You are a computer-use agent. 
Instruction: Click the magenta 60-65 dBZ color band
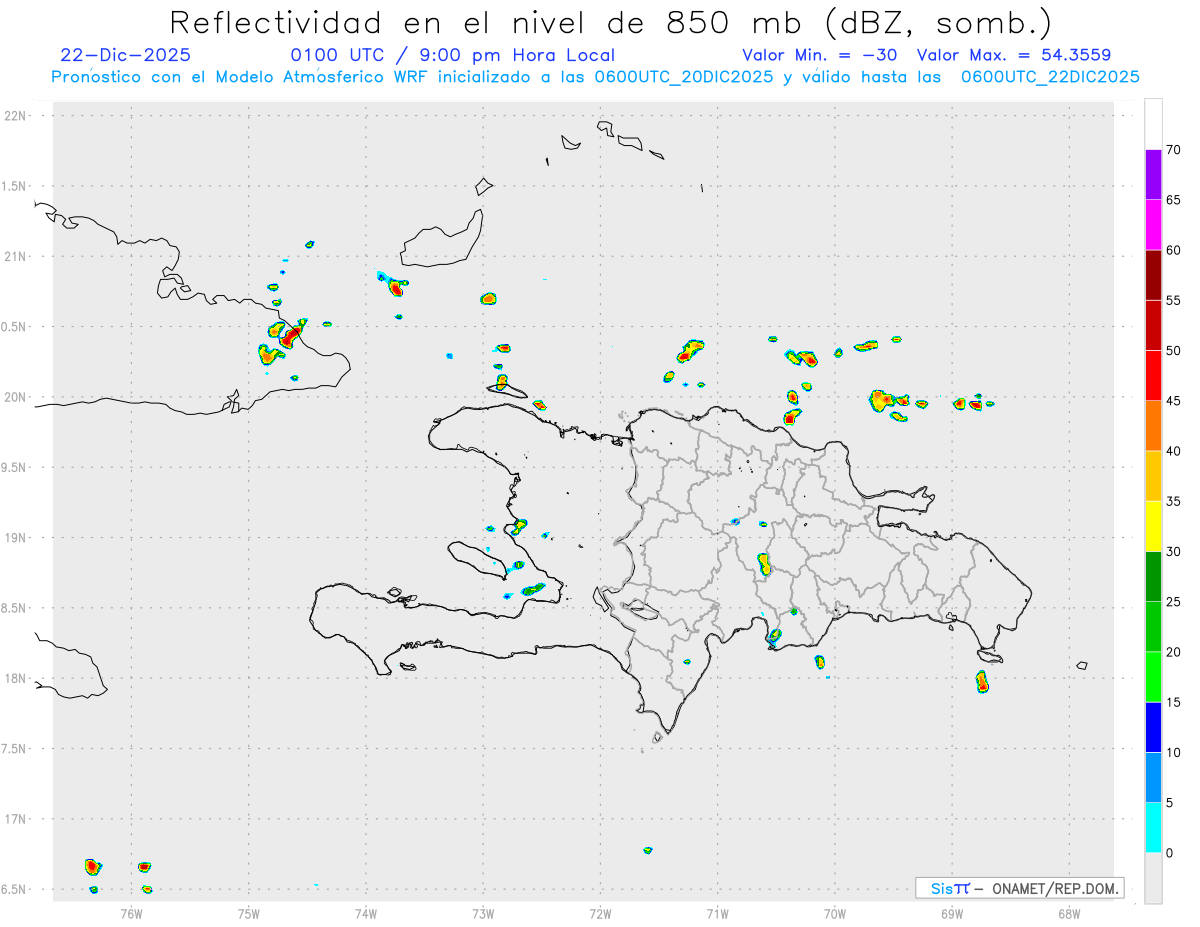(x=1153, y=225)
